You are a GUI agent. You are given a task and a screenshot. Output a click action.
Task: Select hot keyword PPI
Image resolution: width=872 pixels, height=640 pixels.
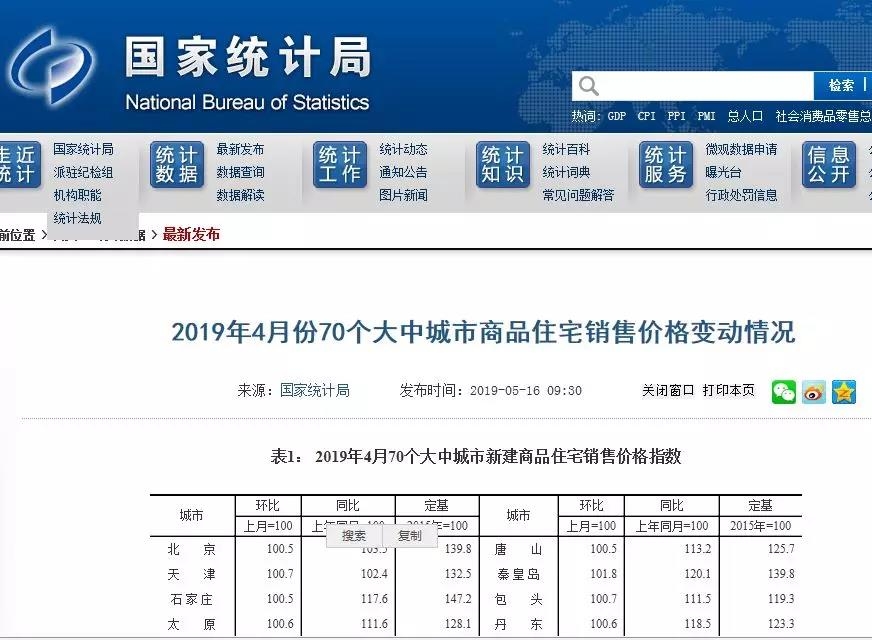[676, 116]
